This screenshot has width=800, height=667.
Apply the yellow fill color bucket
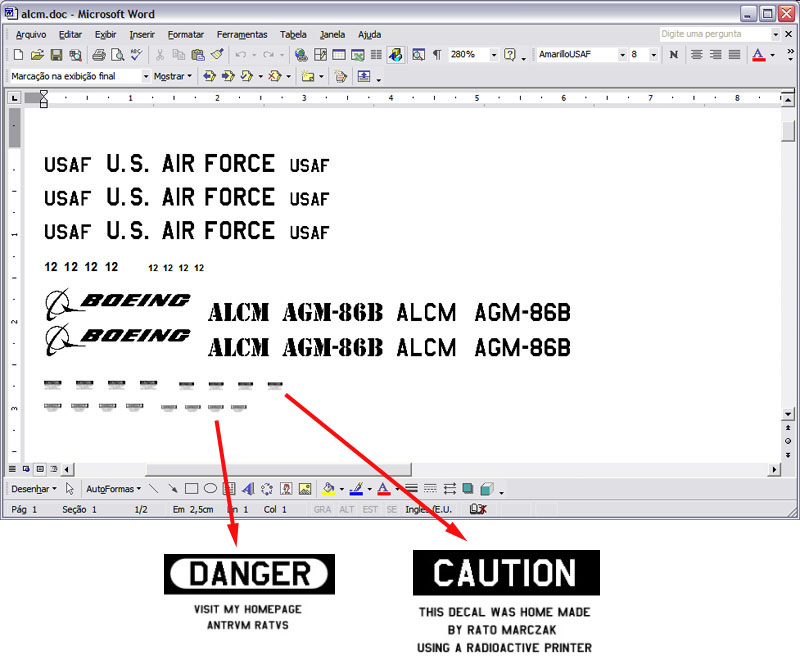[329, 489]
